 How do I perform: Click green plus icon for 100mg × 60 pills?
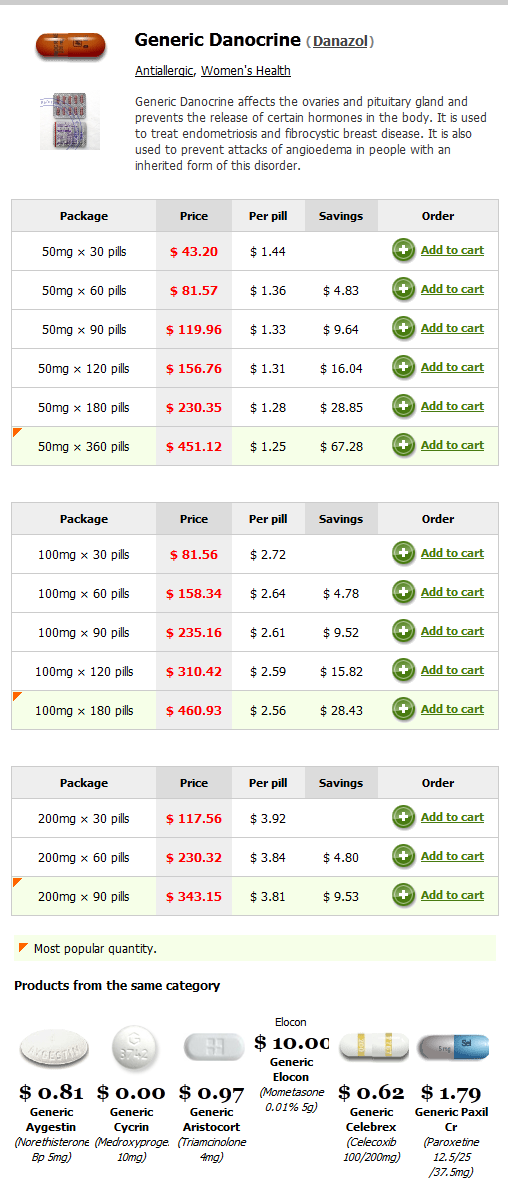(404, 592)
